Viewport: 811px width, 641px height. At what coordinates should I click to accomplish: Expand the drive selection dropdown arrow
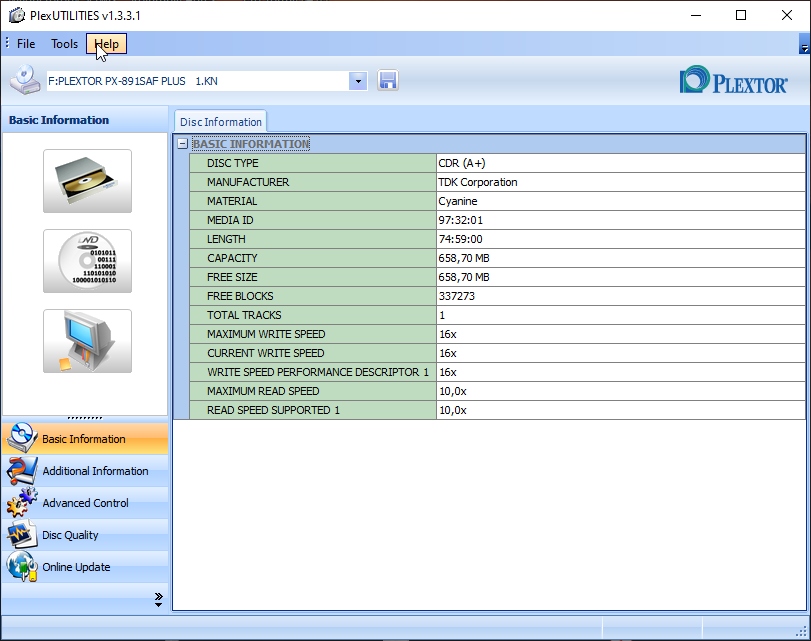358,81
